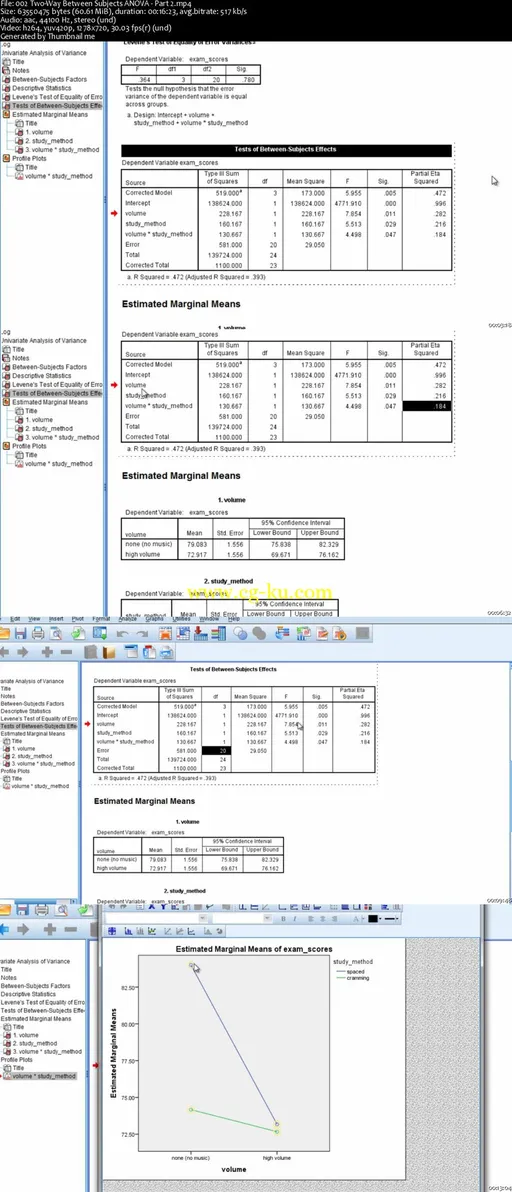Click the Promote arrow above the df 20 table
This screenshot has width=512, height=1192.
4,652
